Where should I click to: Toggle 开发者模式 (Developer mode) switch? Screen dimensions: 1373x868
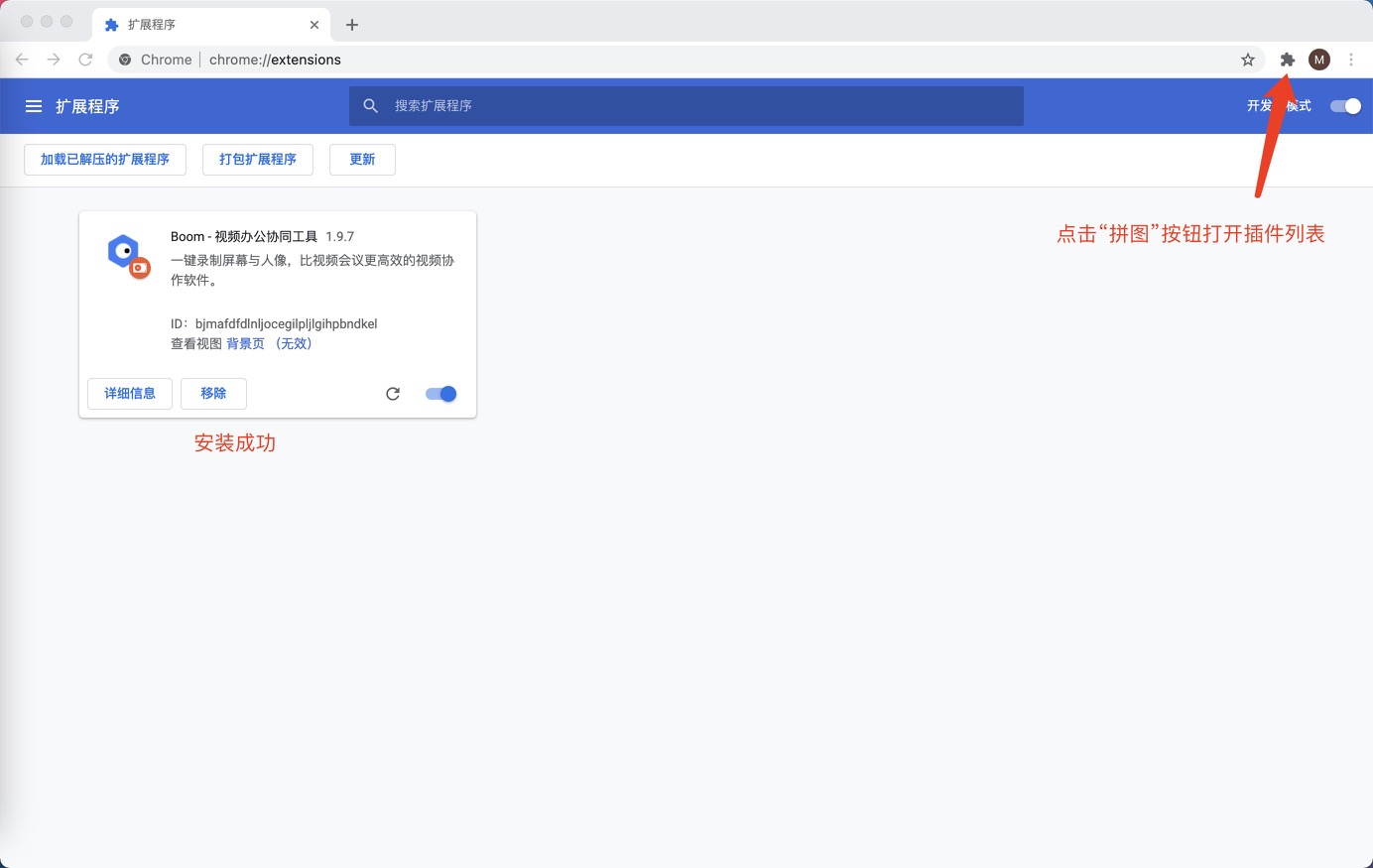[x=1344, y=105]
